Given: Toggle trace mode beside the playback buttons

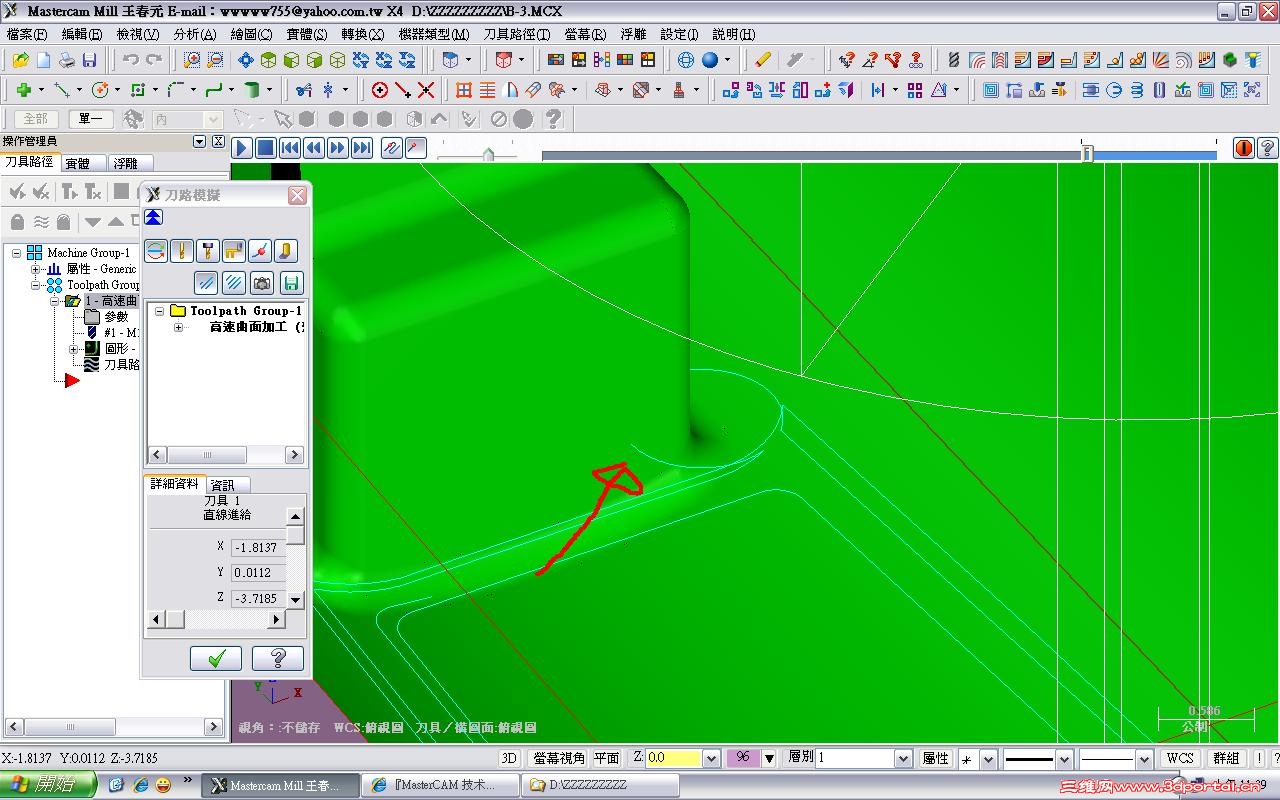Looking at the screenshot, I should click(x=392, y=148).
